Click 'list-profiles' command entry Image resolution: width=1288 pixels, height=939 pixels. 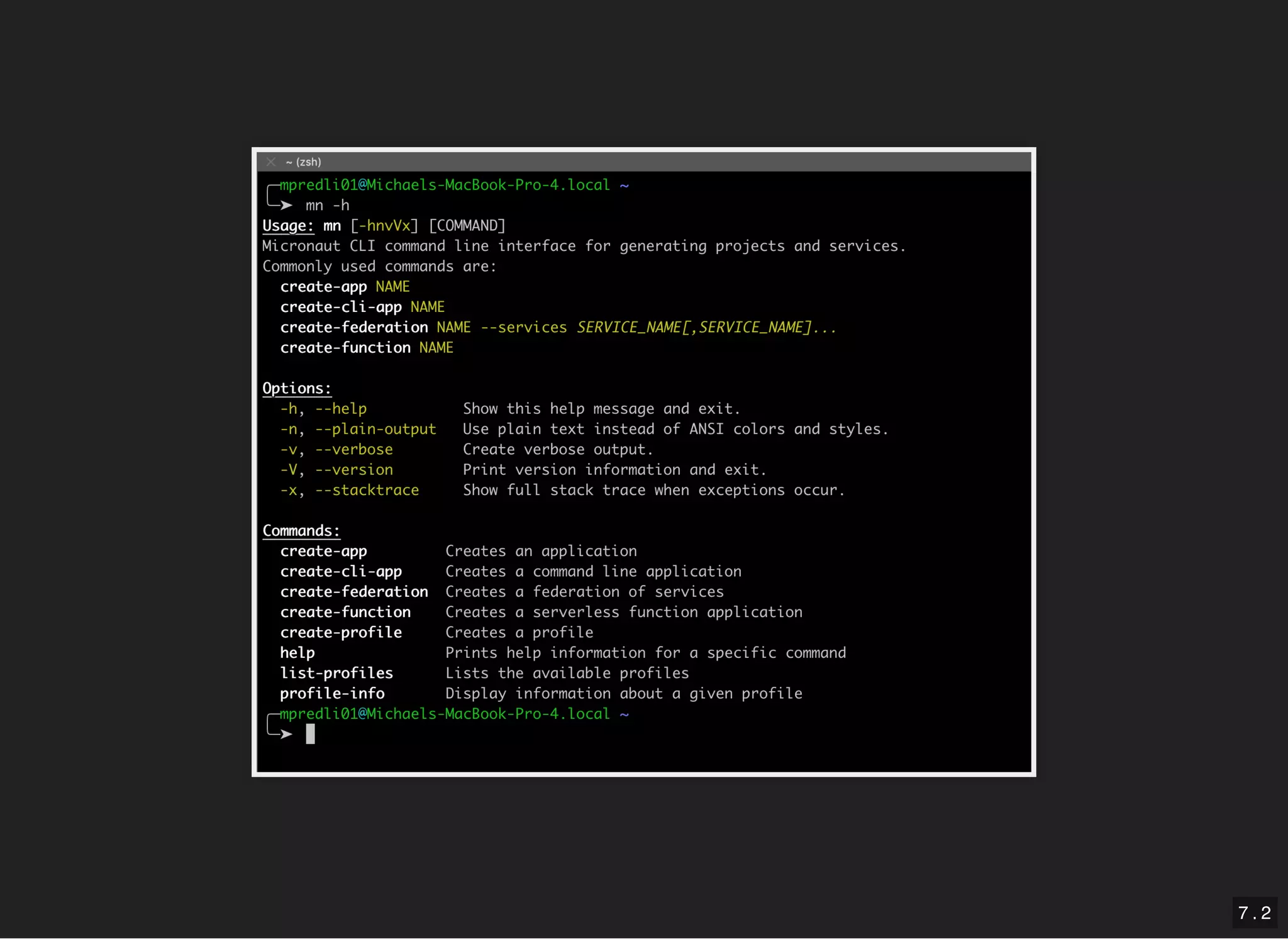(336, 674)
